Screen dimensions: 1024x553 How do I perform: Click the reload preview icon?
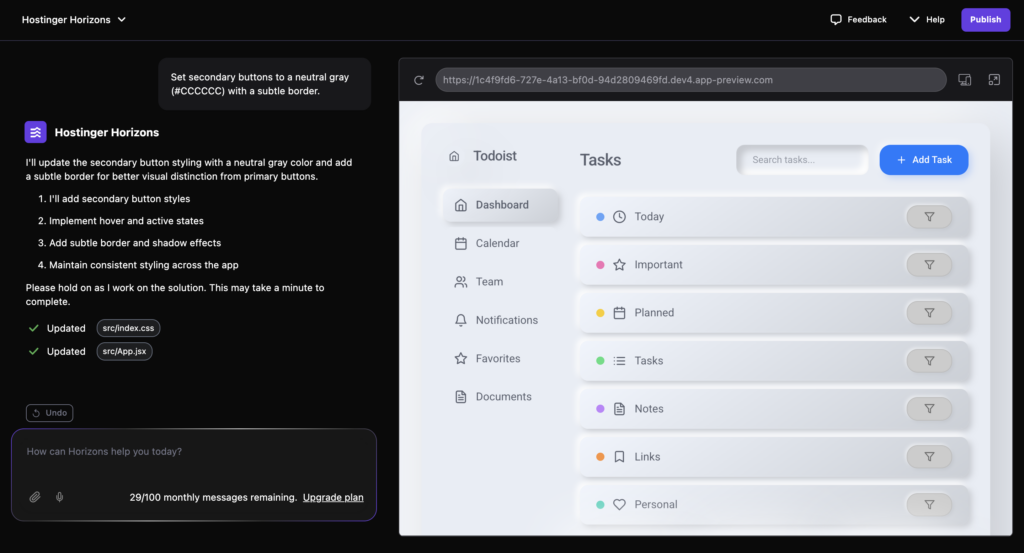tap(419, 80)
